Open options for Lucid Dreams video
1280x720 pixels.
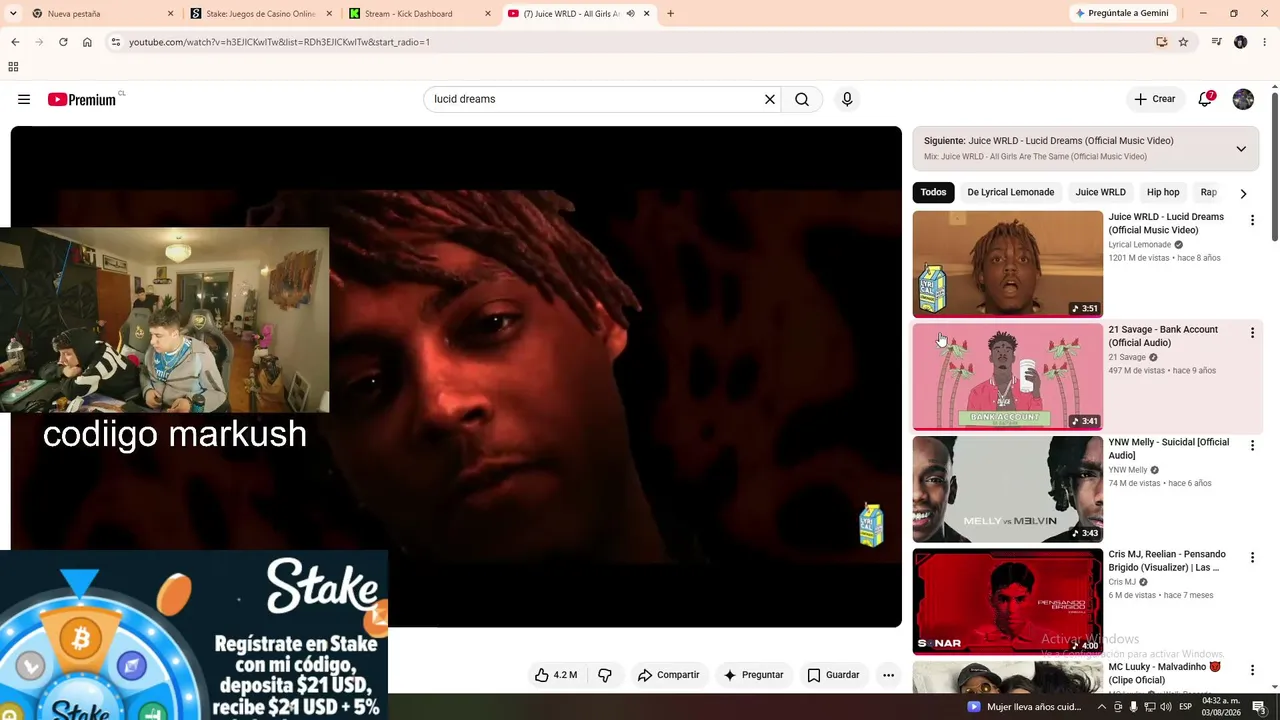(x=1252, y=220)
